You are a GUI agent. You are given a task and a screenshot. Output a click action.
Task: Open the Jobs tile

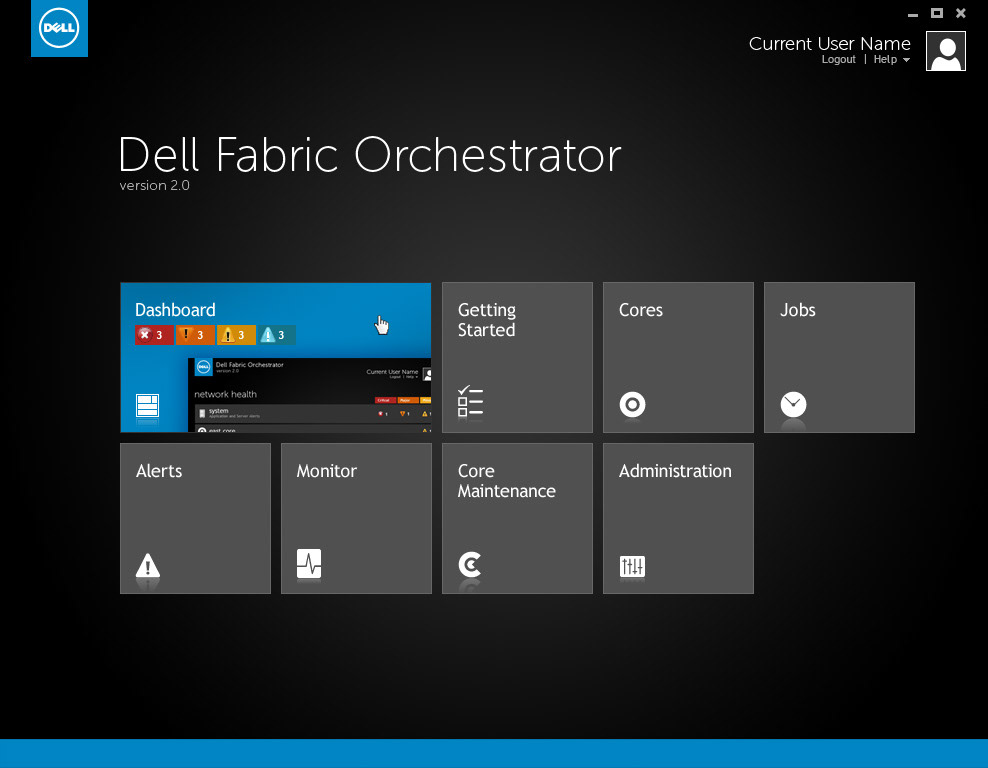point(839,357)
